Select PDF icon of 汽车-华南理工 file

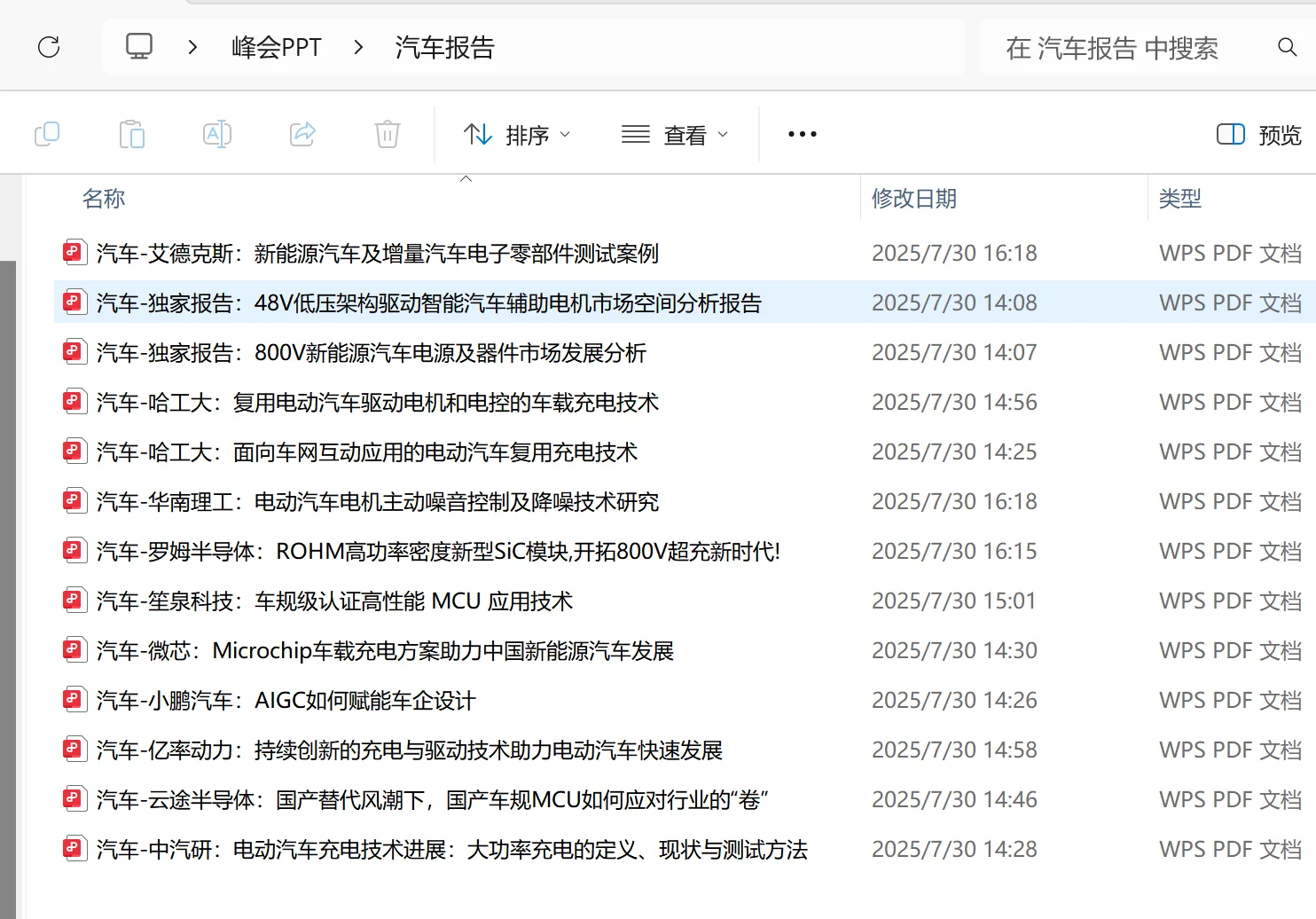point(74,501)
